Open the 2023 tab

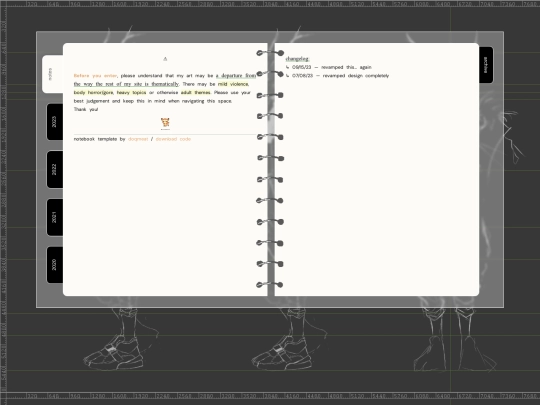(x=55, y=122)
